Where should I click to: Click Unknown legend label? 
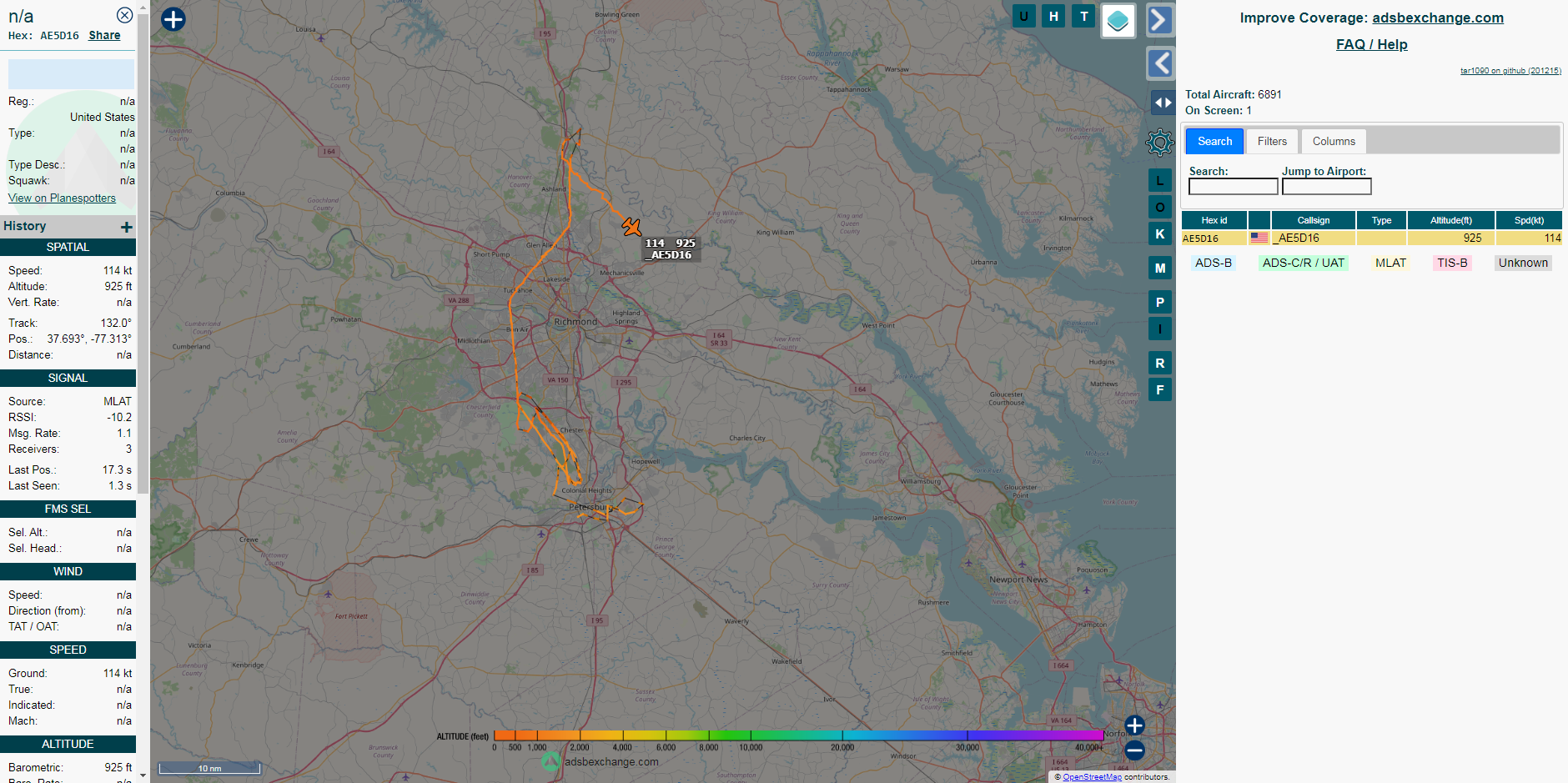pyautogui.click(x=1523, y=263)
